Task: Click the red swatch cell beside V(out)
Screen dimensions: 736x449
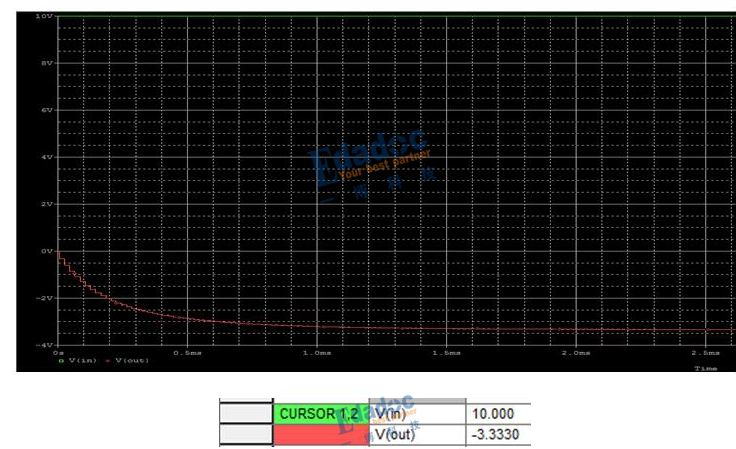Action: point(321,434)
